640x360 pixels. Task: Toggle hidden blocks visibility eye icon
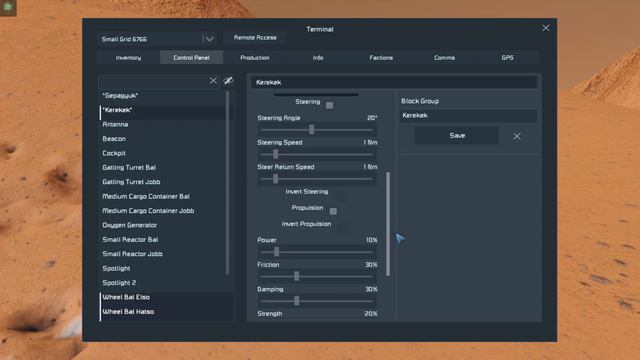coord(229,81)
